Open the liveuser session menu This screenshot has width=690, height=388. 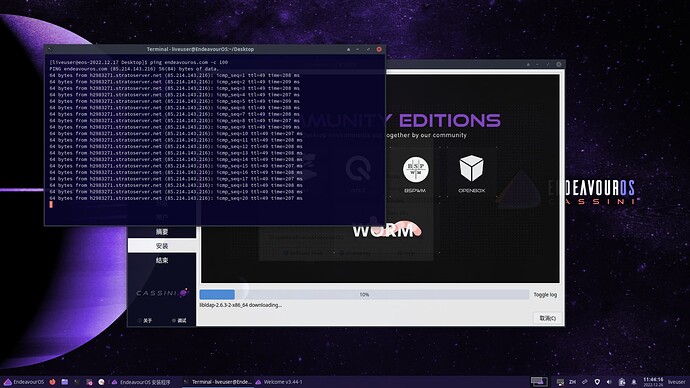(676, 382)
